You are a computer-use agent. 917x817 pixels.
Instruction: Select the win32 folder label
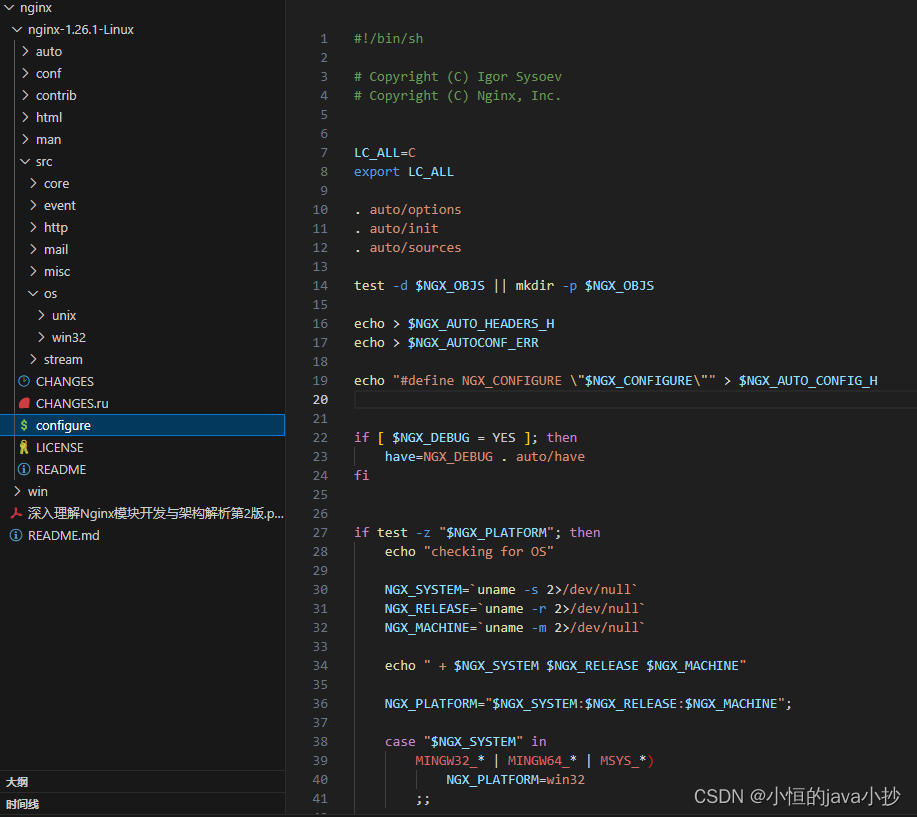(69, 337)
